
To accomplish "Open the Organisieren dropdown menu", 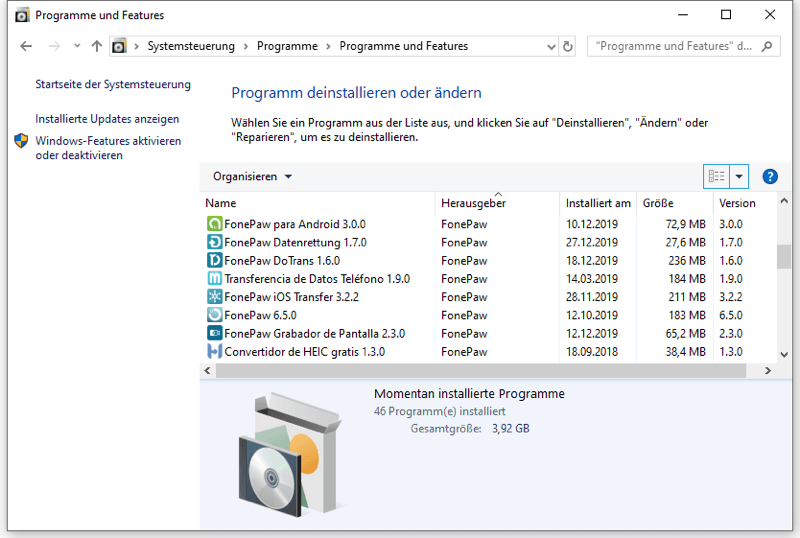I will tap(252, 177).
